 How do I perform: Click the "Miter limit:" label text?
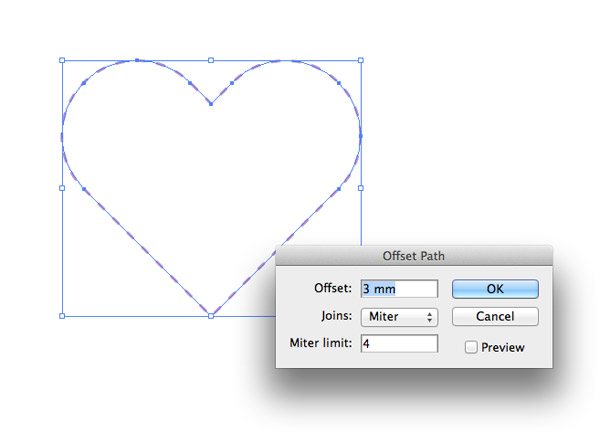pos(321,343)
